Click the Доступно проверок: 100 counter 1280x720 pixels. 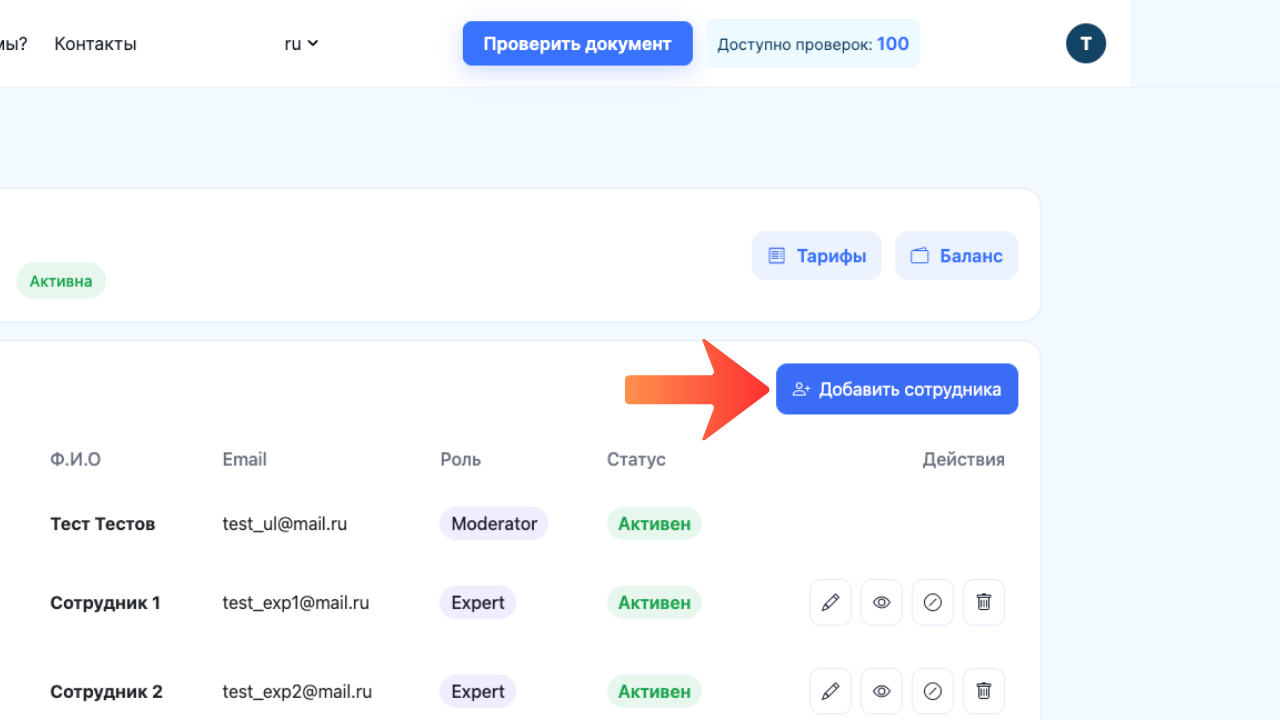coord(812,43)
